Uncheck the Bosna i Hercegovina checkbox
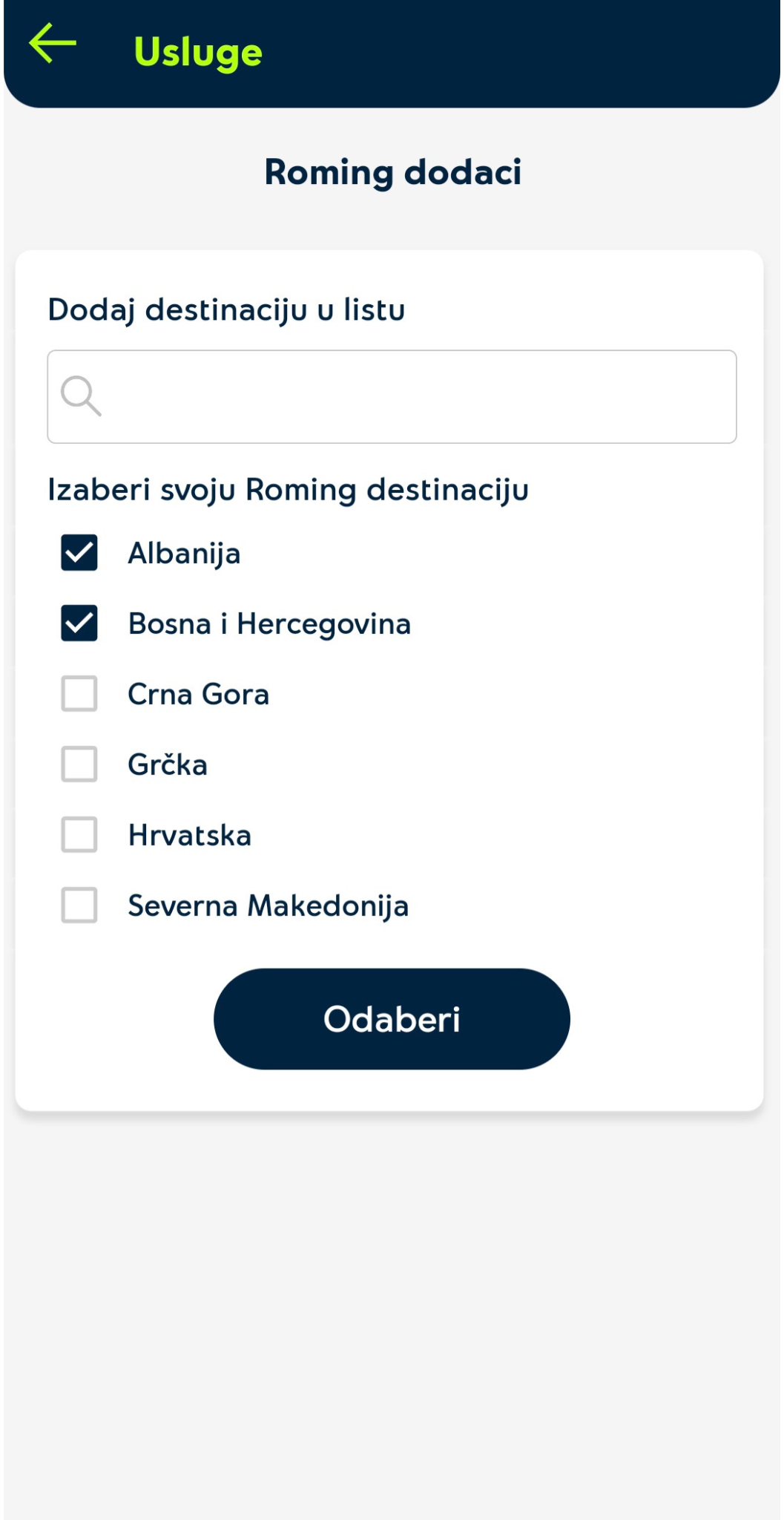Viewport: 784px width, 1520px height. (79, 623)
